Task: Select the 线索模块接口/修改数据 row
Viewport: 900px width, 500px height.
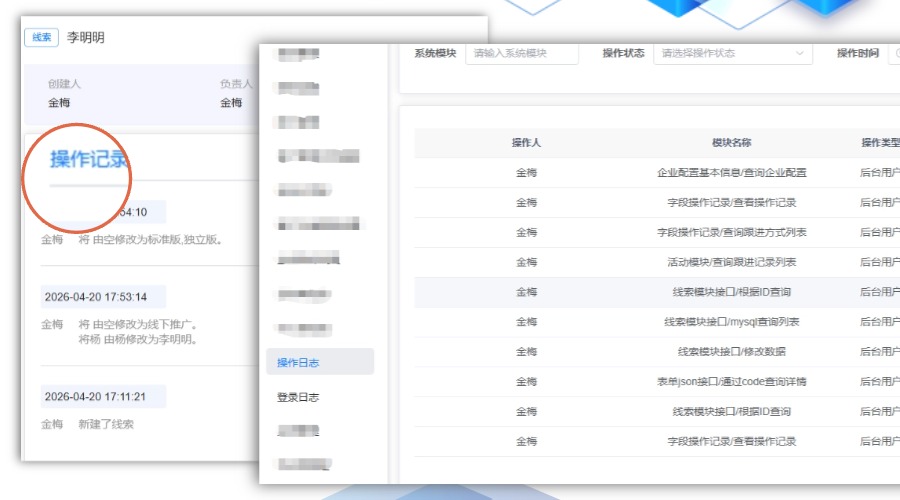Action: (x=731, y=352)
